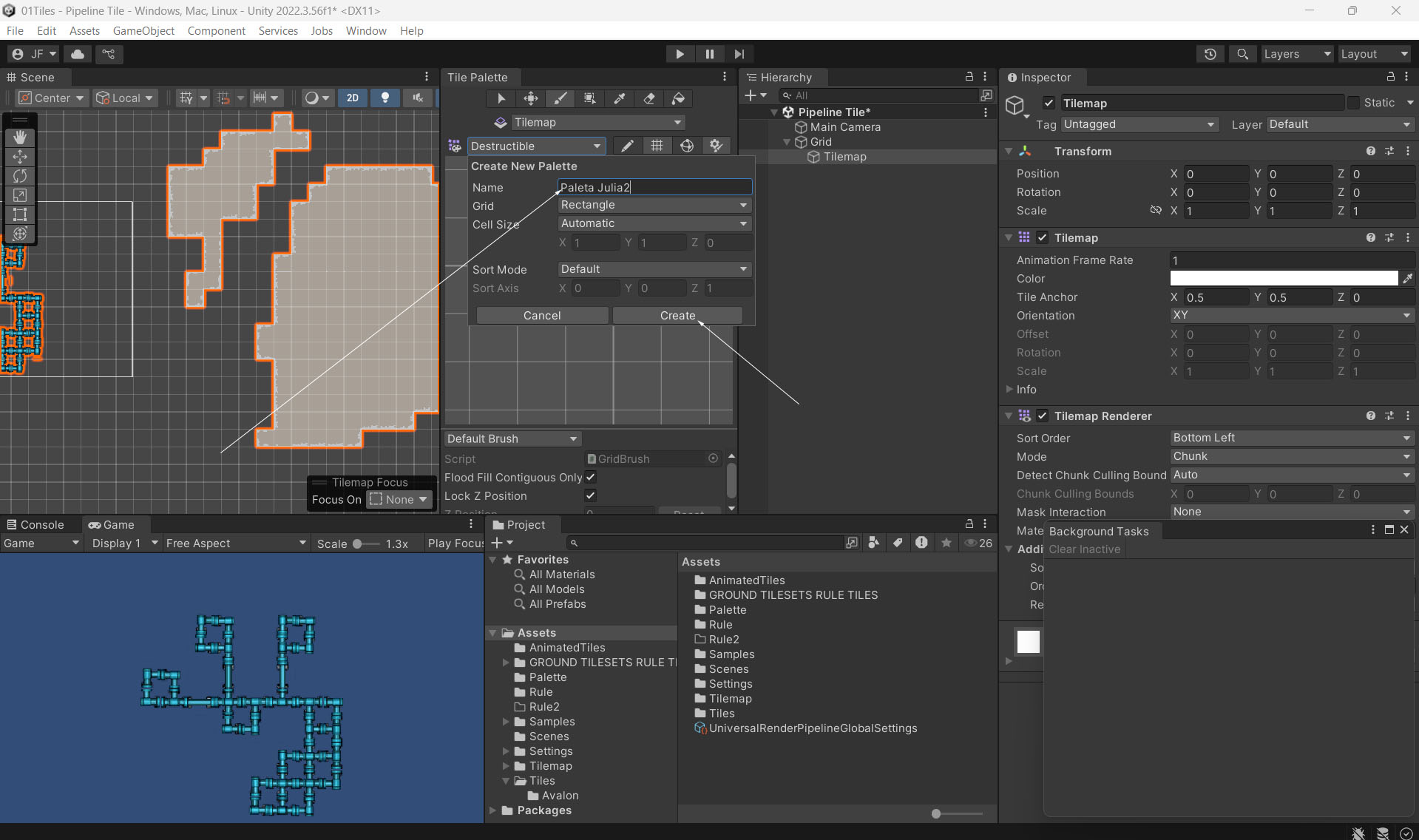The height and width of the screenshot is (840, 1419).
Task: Click the Create button for new palette
Action: (x=677, y=315)
